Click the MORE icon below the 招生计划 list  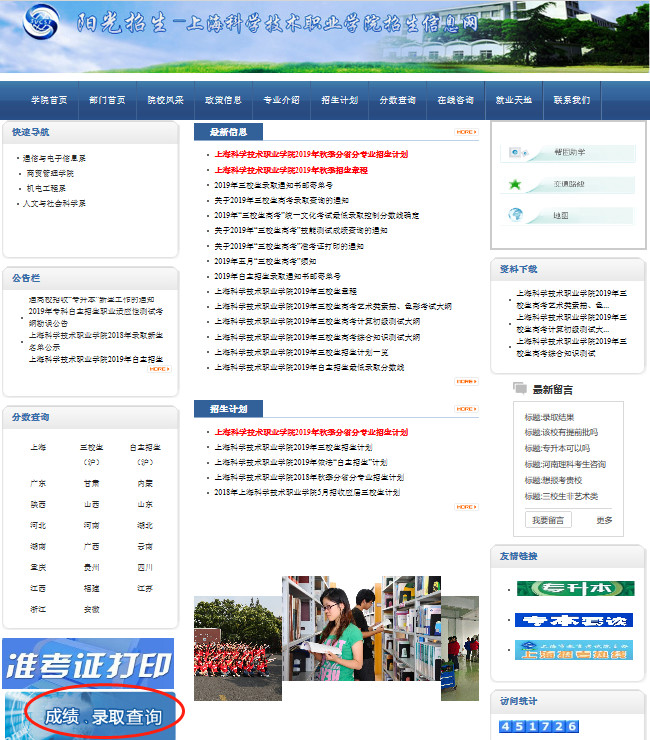[466, 507]
